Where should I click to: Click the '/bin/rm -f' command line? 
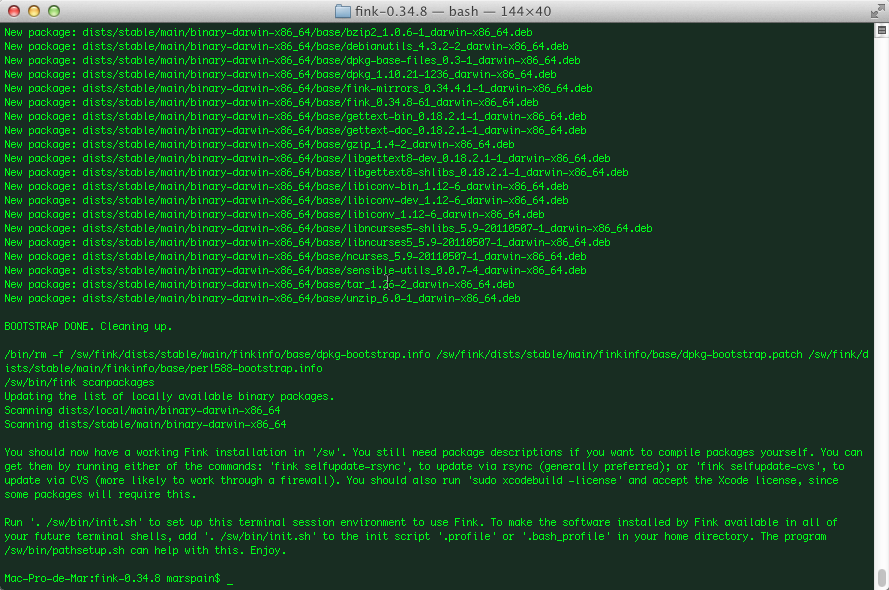tap(400, 355)
